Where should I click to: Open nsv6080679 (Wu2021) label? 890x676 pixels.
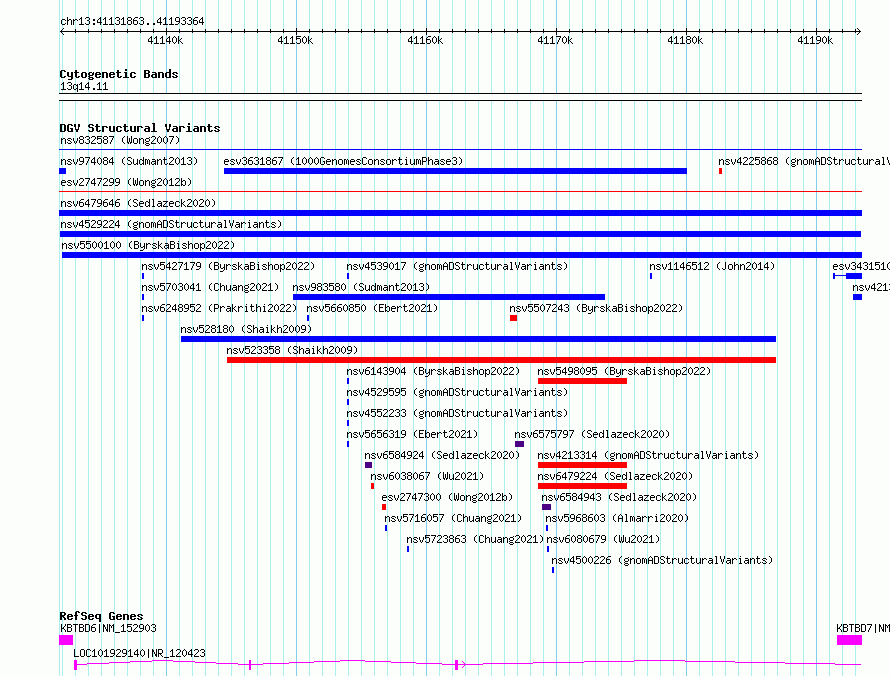603,539
